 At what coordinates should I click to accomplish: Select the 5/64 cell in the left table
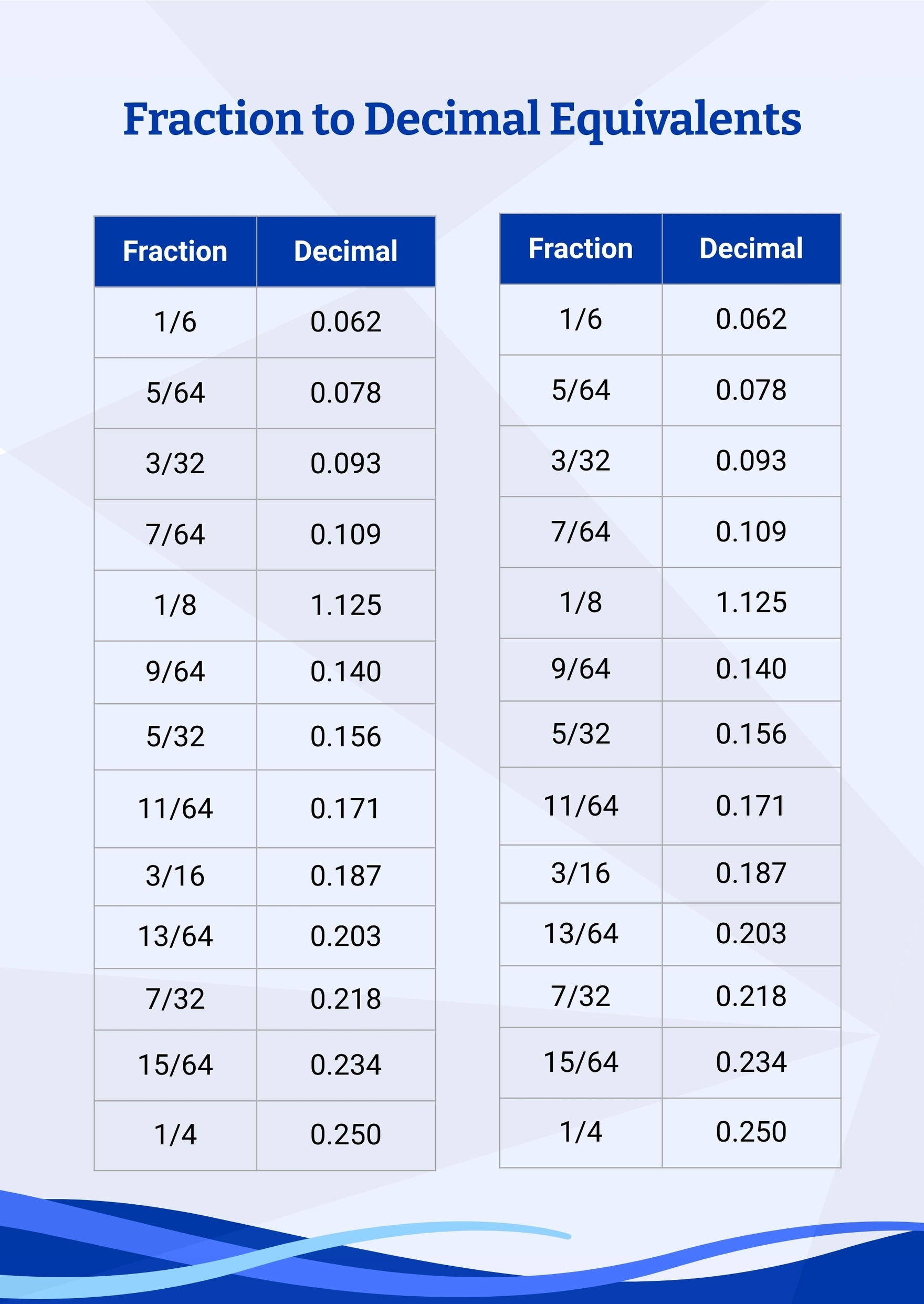(175, 393)
